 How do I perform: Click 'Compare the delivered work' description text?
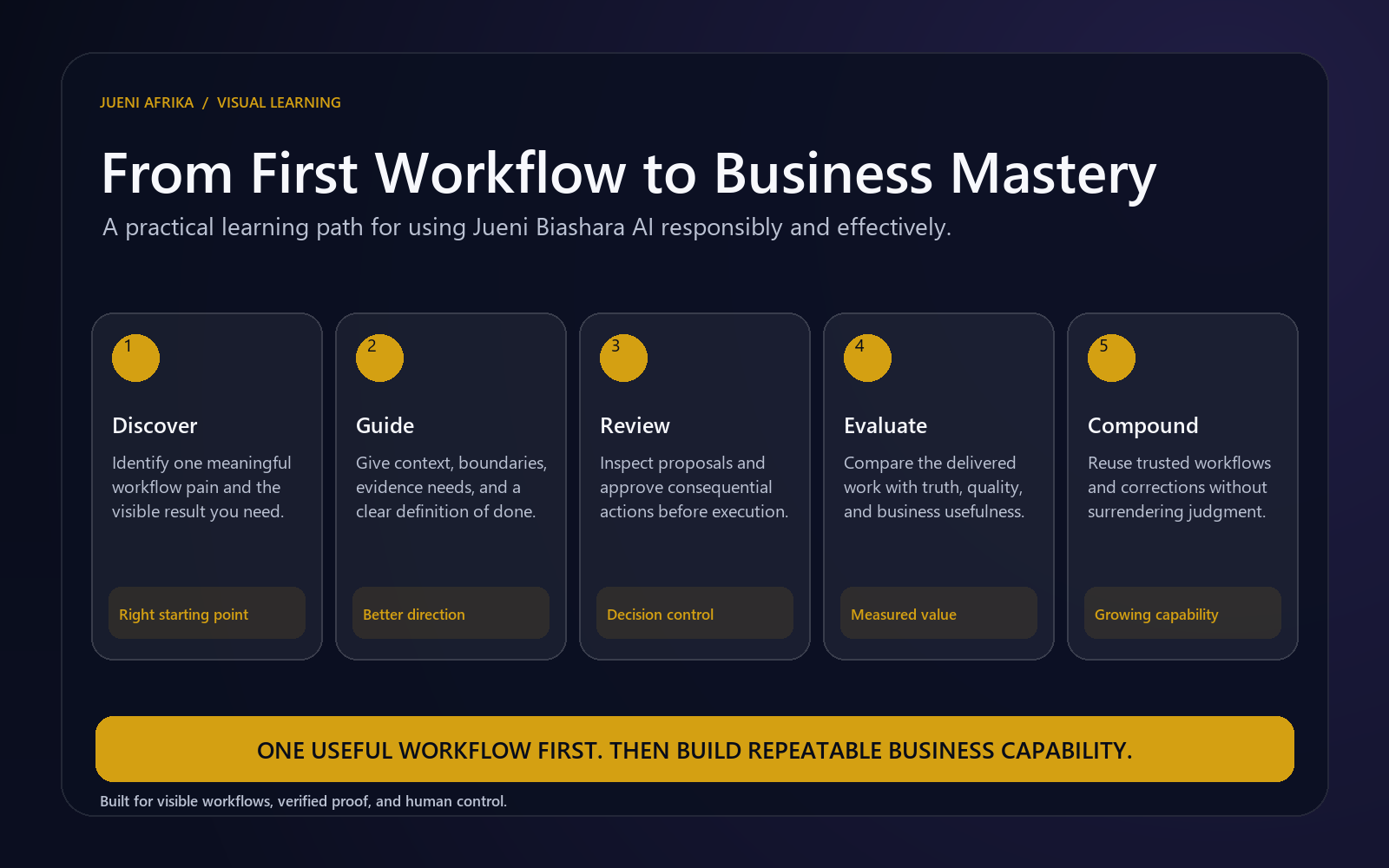click(934, 487)
